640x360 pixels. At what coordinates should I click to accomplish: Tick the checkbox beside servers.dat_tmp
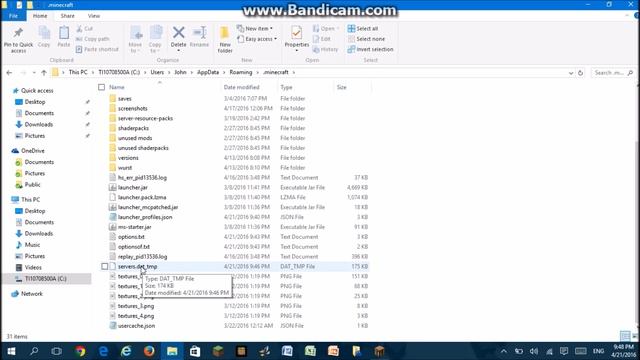(105, 267)
